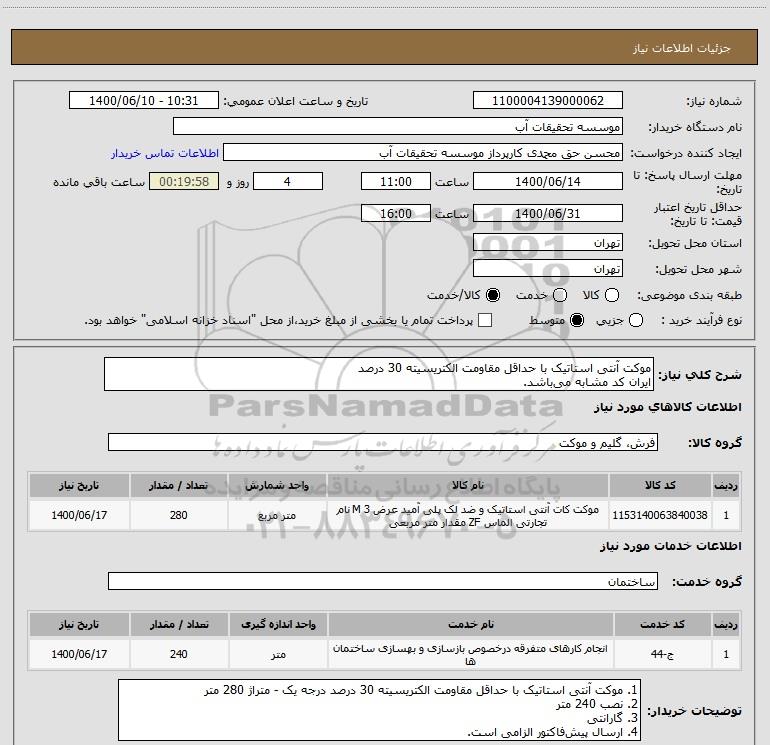Choose the جزیی purchase type radio

pyautogui.click(x=636, y=320)
